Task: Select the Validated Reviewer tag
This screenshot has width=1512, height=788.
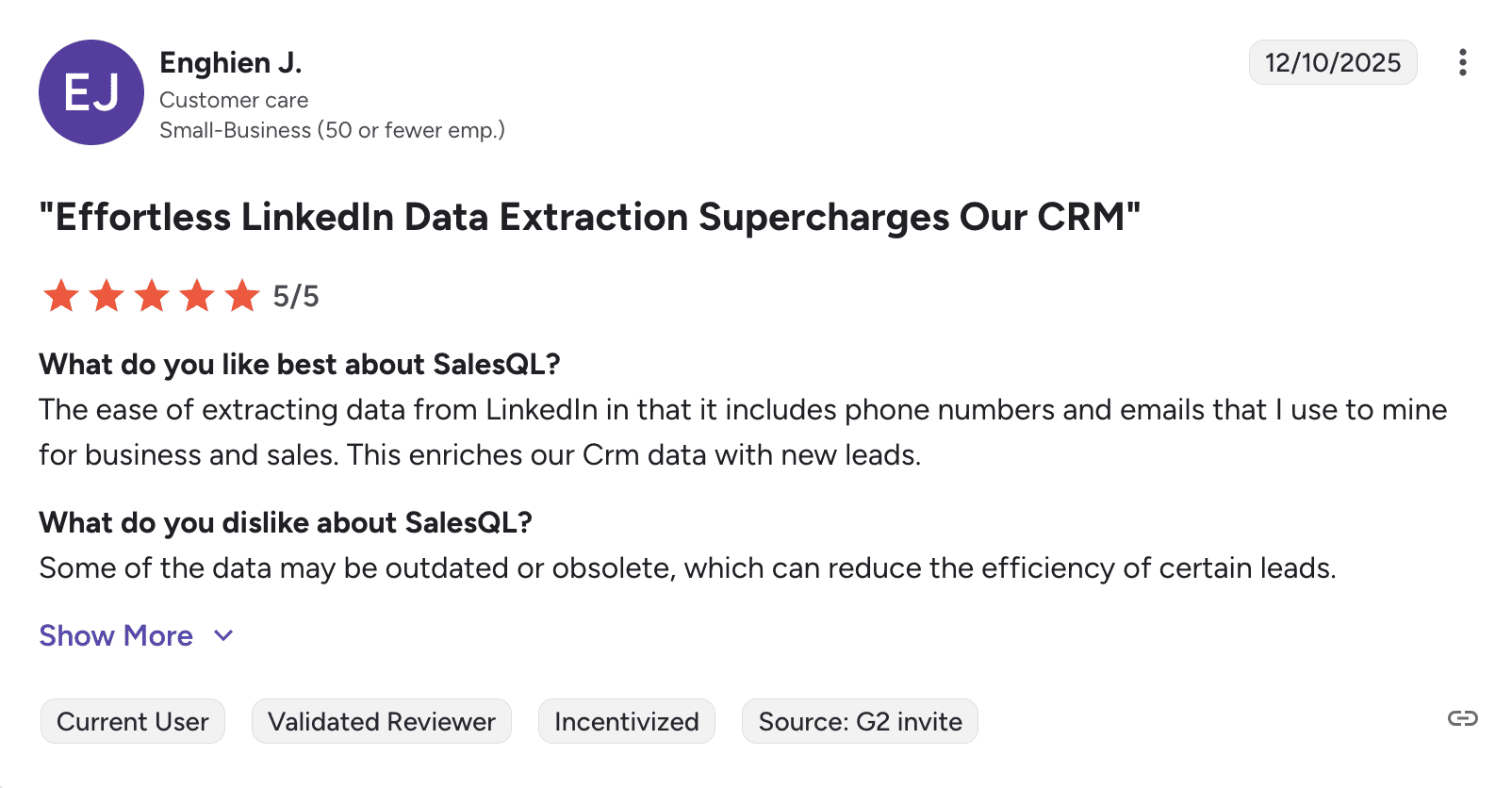Action: pos(382,721)
